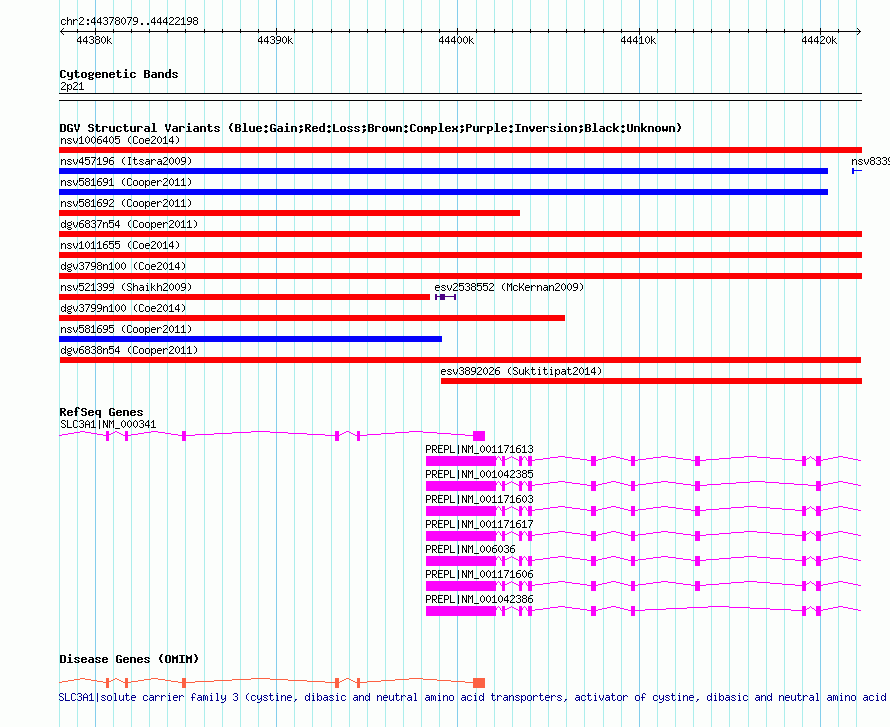The image size is (890, 727).
Task: Click the RefSeq Genes track title
Action: [102, 412]
